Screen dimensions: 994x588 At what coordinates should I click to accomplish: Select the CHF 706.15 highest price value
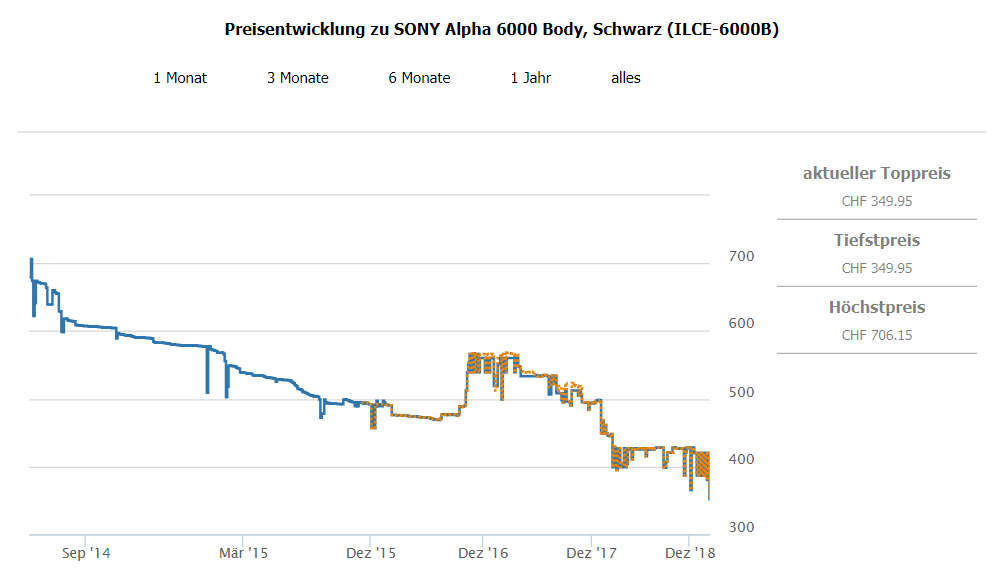(x=877, y=335)
